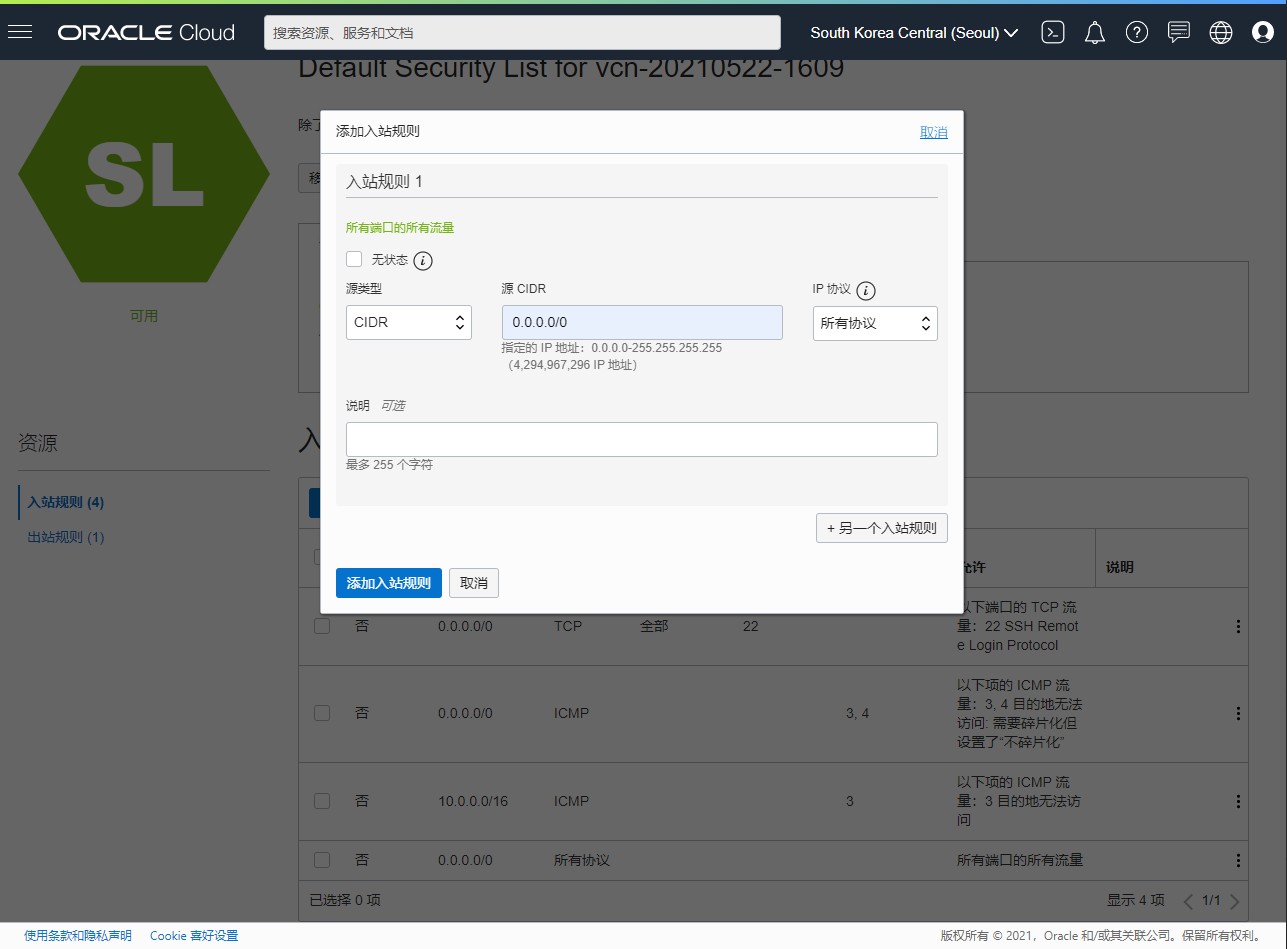Show info tooltip next to 无状态
This screenshot has height=949, width=1287.
click(x=423, y=261)
